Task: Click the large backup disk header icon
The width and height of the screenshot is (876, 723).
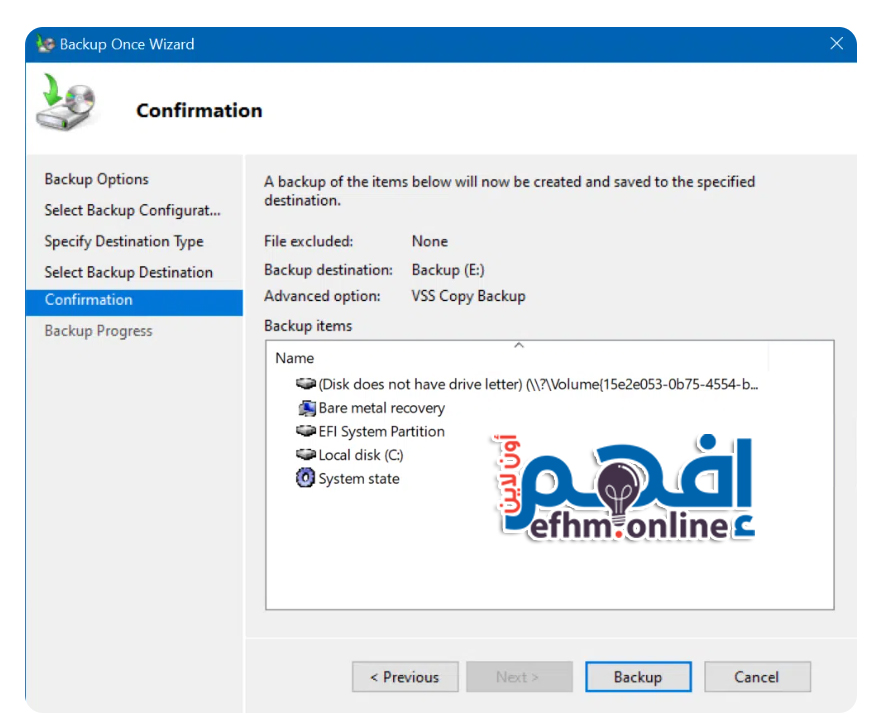Action: (66, 106)
